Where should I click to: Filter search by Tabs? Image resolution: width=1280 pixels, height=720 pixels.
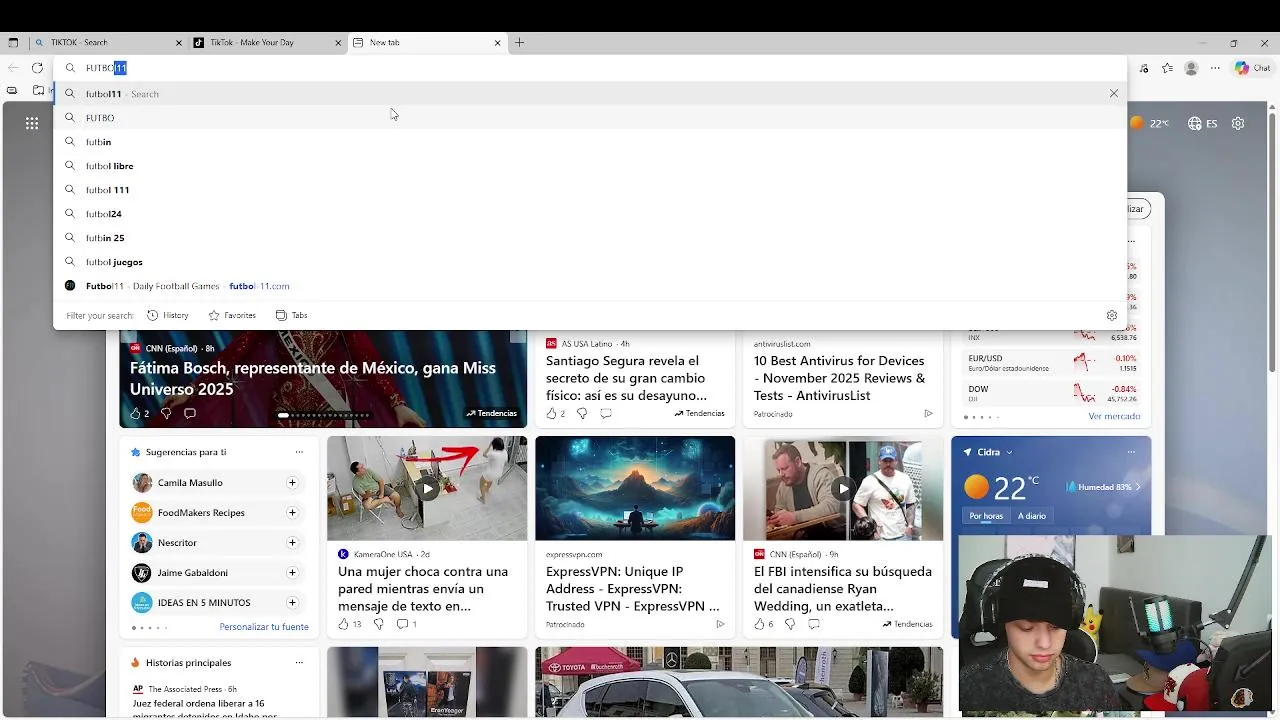click(291, 315)
